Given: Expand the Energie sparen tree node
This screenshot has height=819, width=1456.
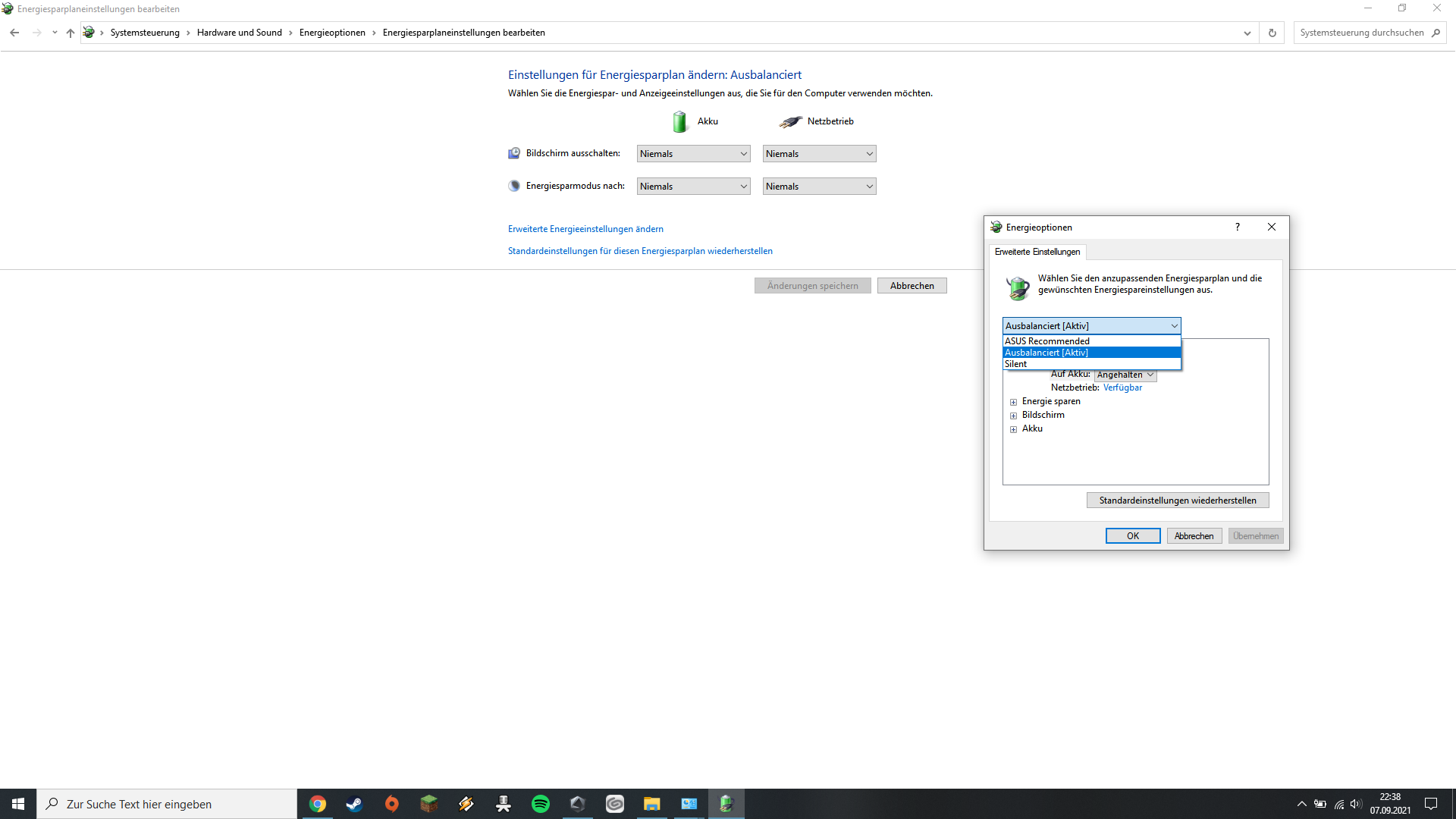Looking at the screenshot, I should click(1013, 402).
